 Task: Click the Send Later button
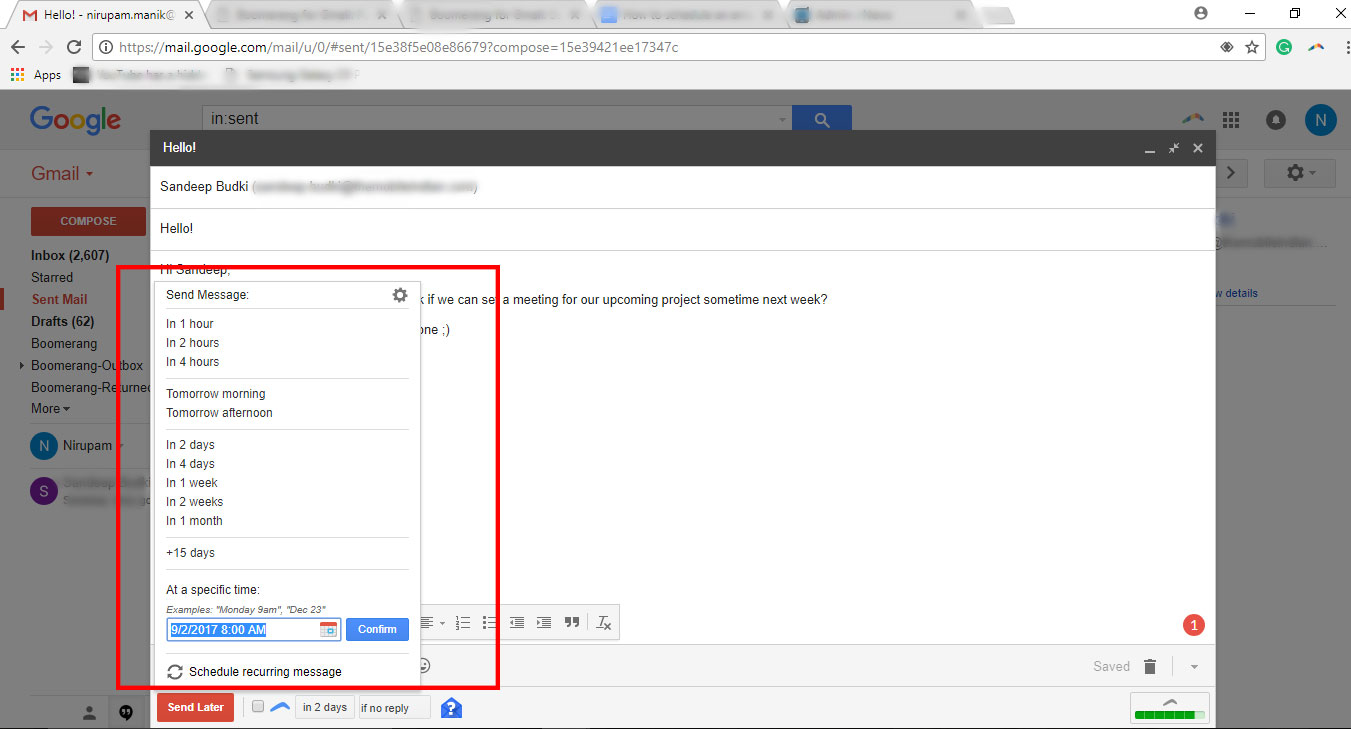[x=196, y=707]
